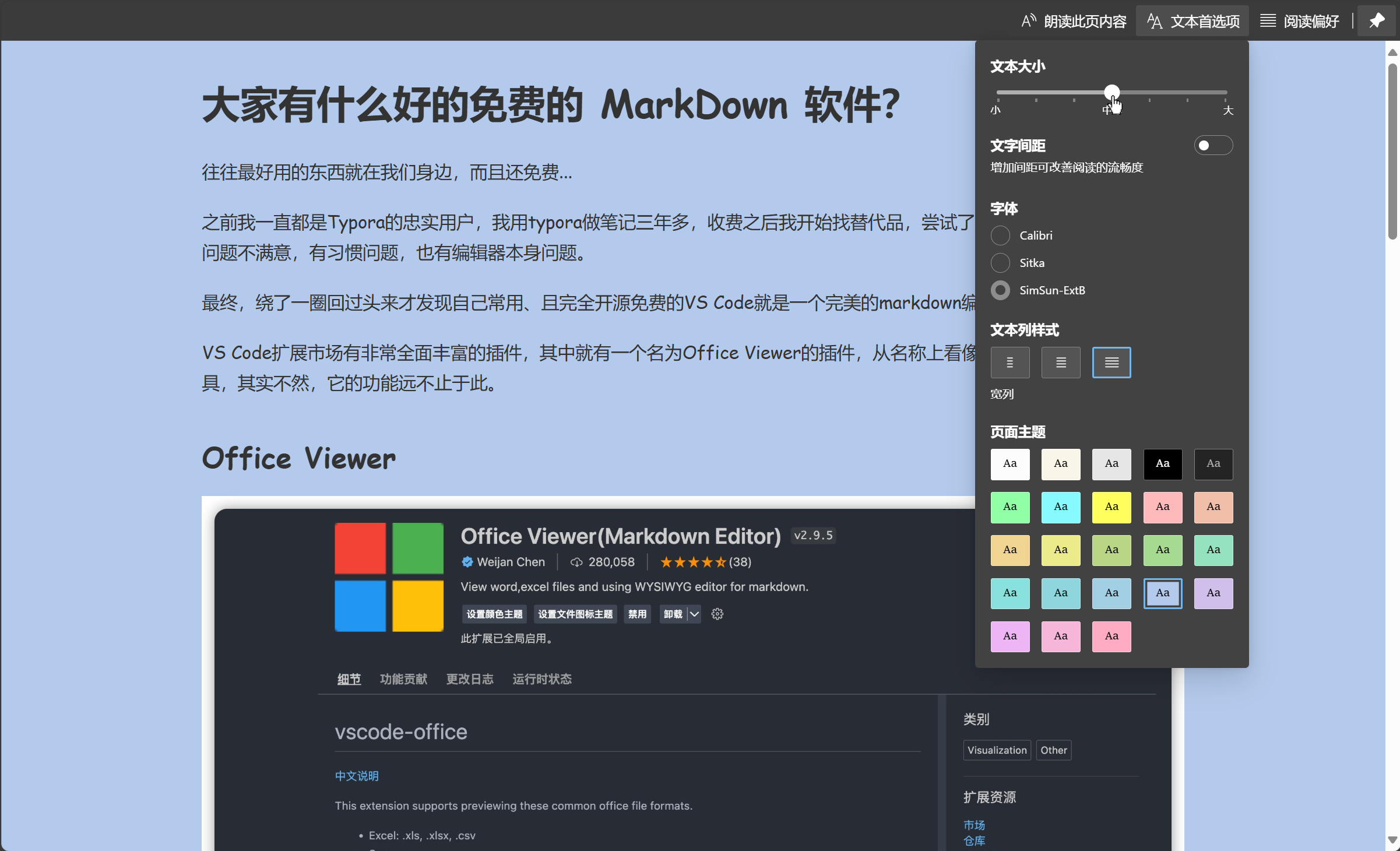Click the text size slider handle
1400x851 pixels.
pyautogui.click(x=1111, y=92)
